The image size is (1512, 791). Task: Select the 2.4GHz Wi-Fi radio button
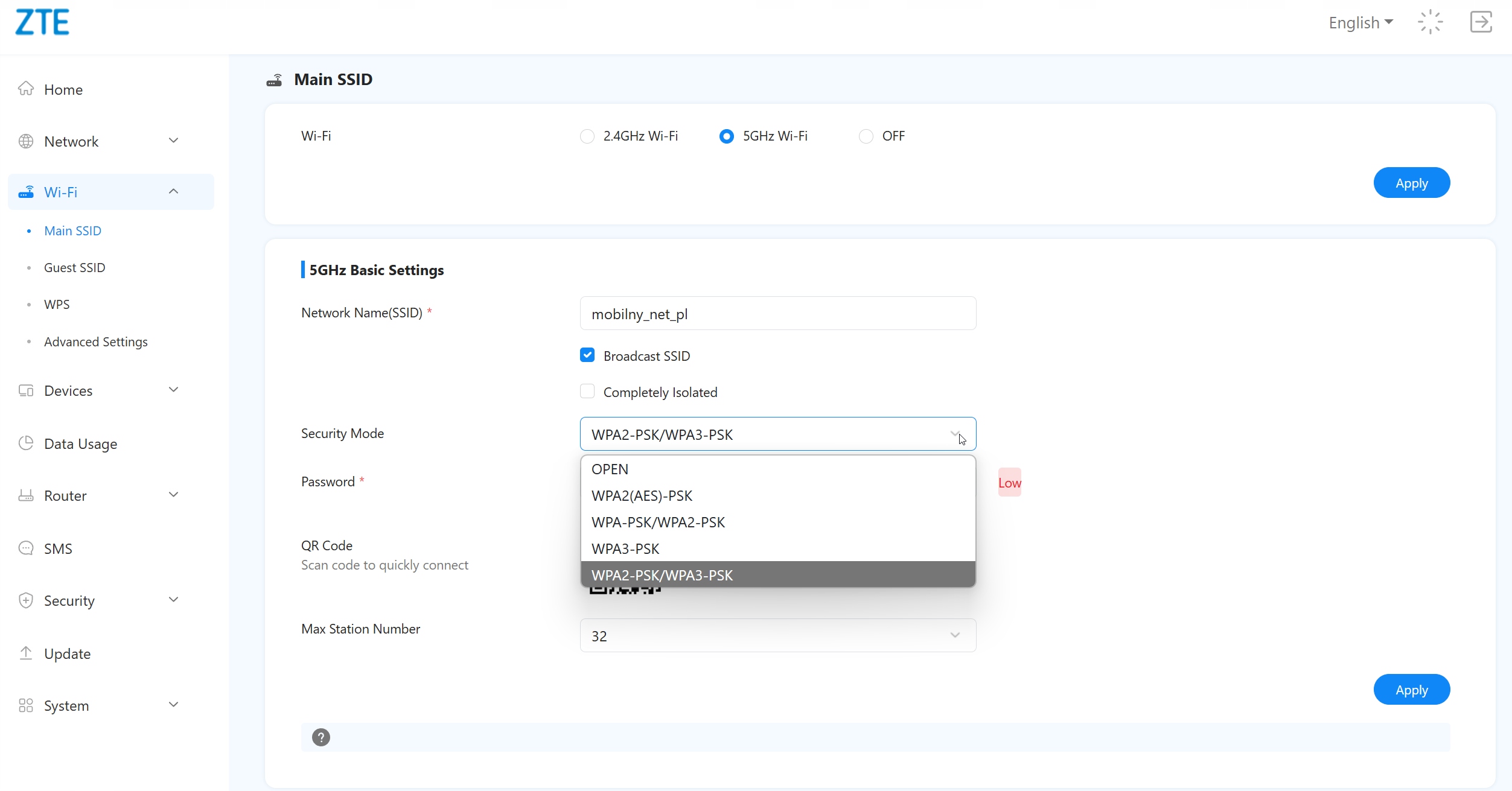tap(587, 136)
